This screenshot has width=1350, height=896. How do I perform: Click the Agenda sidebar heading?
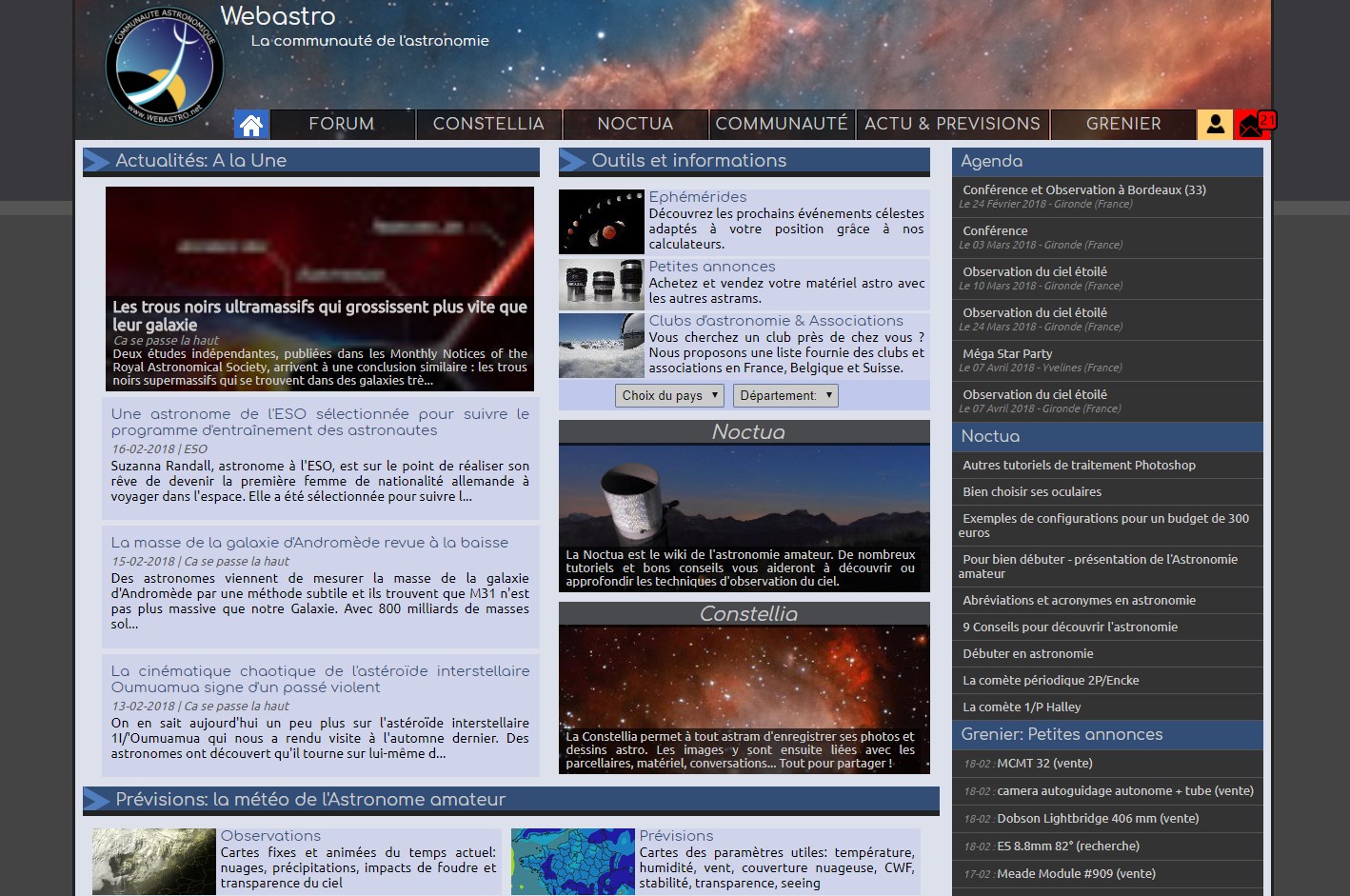pos(1107,162)
